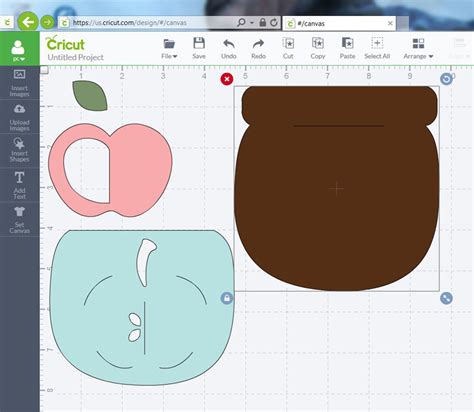Image resolution: width=474 pixels, height=412 pixels.
Task: Open the address bar dropdown arrow
Action: [x=252, y=23]
